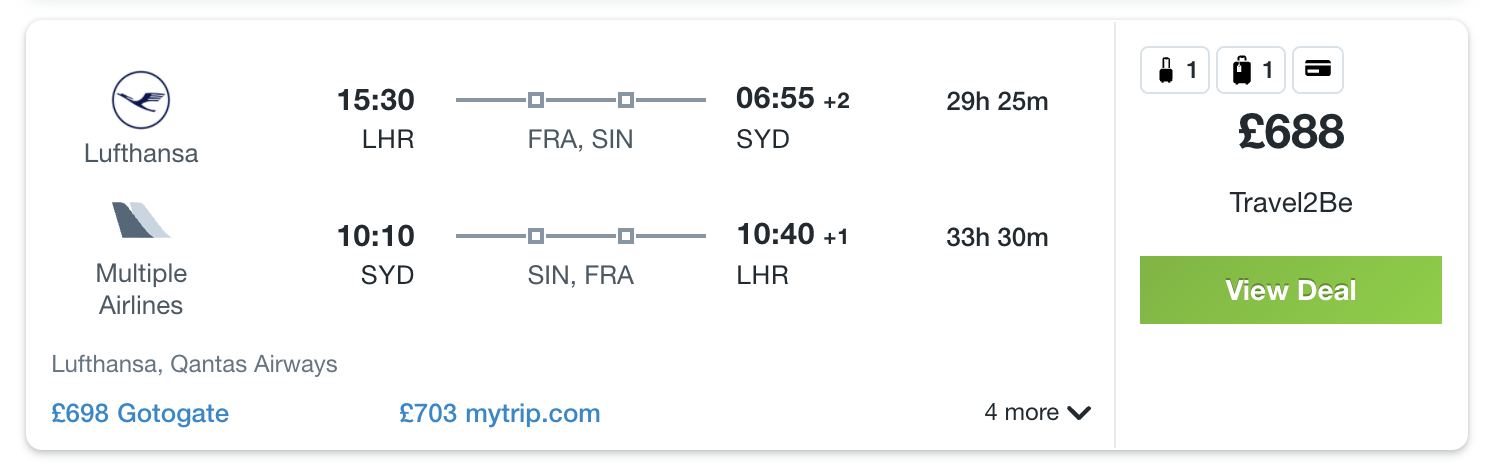The height and width of the screenshot is (468, 1488).
Task: Click the checked baggage allowance icon
Action: click(x=1251, y=71)
